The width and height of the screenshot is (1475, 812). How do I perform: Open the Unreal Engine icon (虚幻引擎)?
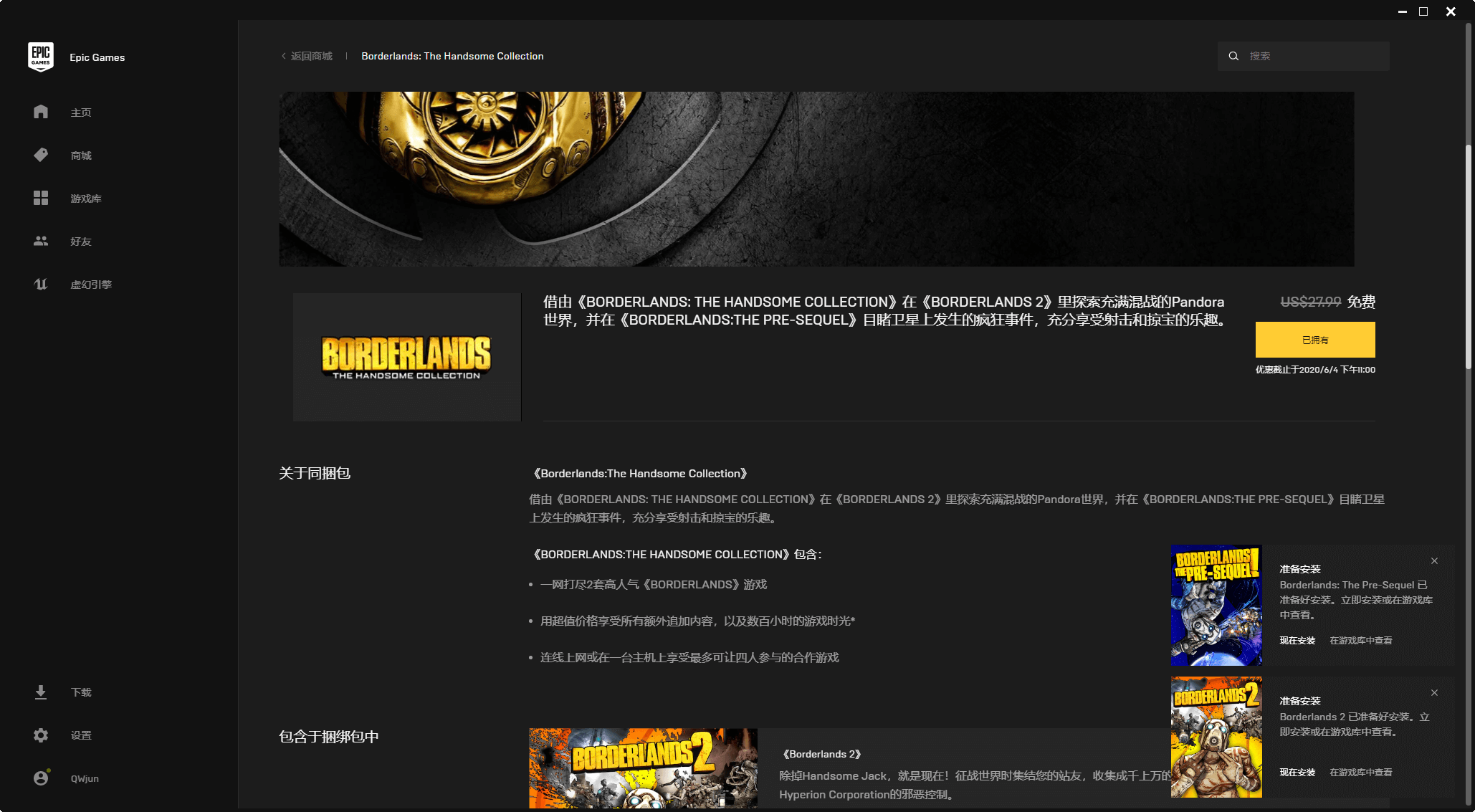coord(41,284)
